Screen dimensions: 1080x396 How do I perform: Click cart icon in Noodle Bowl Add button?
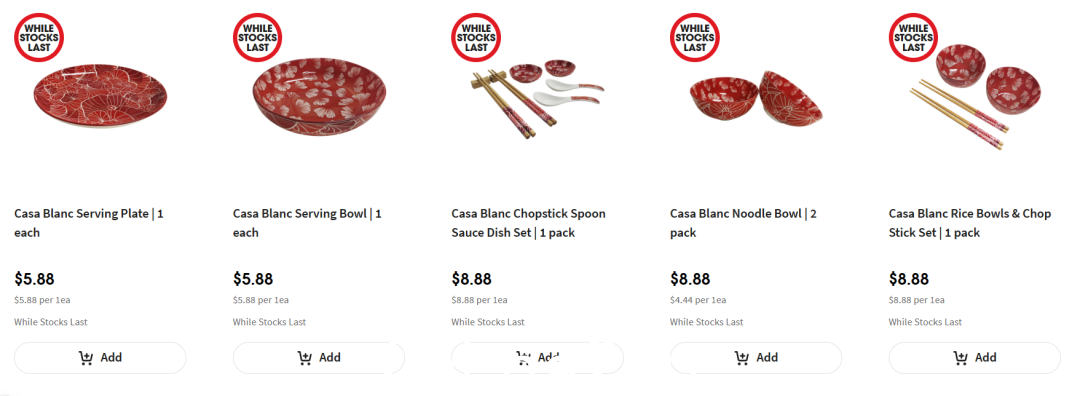pyautogui.click(x=742, y=357)
